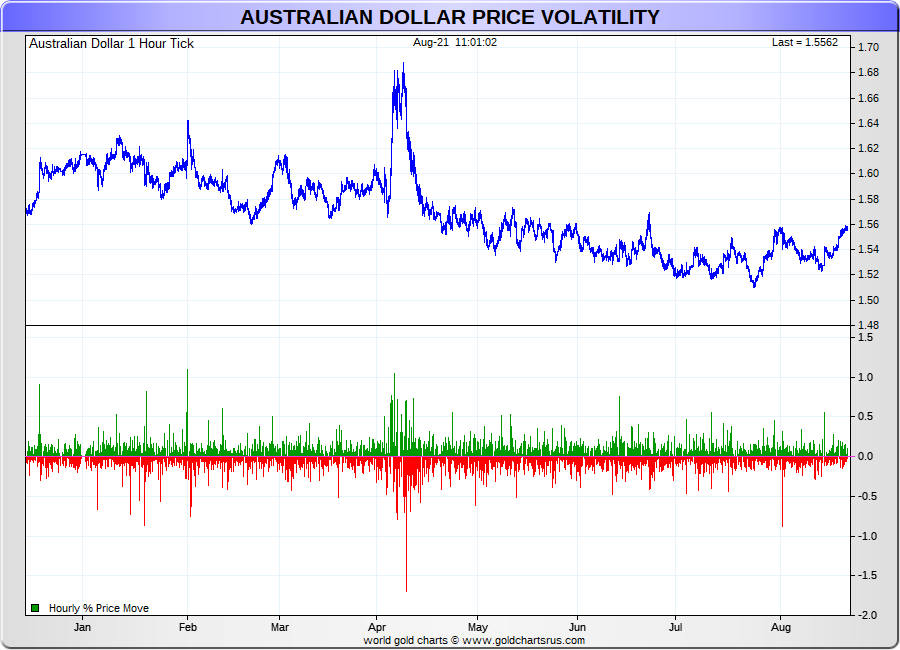The width and height of the screenshot is (900, 650).
Task: Click the Mar month label
Action: 280,627
